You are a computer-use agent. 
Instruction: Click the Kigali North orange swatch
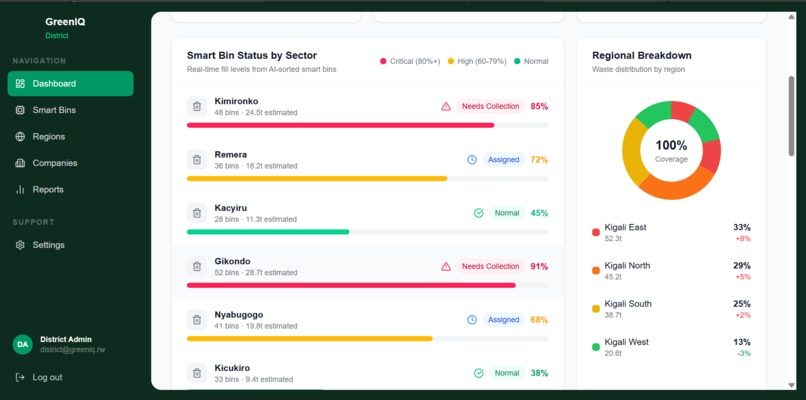(596, 270)
